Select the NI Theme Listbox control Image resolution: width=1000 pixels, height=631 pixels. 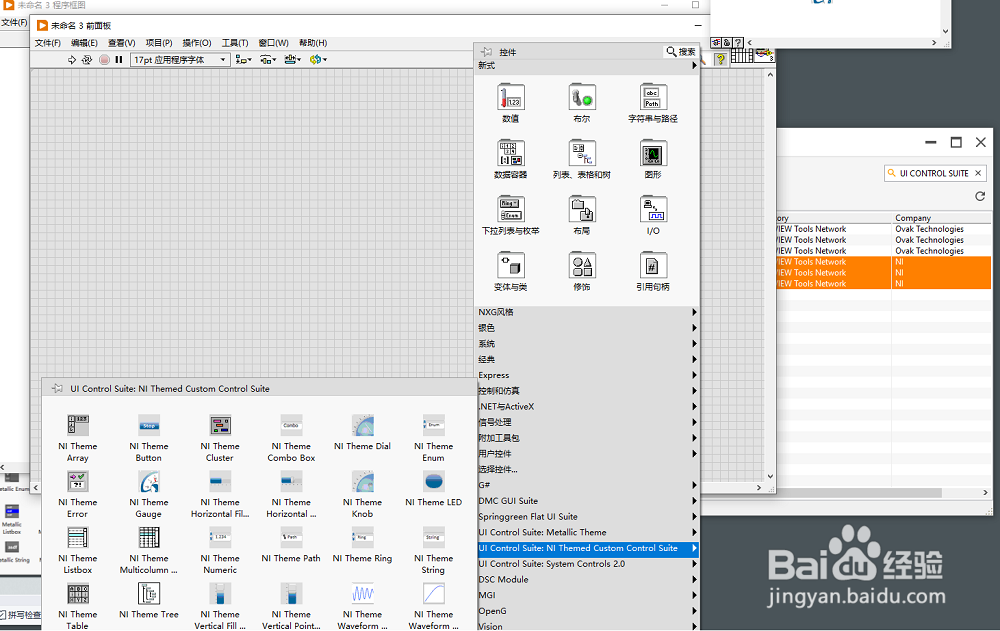(78, 538)
